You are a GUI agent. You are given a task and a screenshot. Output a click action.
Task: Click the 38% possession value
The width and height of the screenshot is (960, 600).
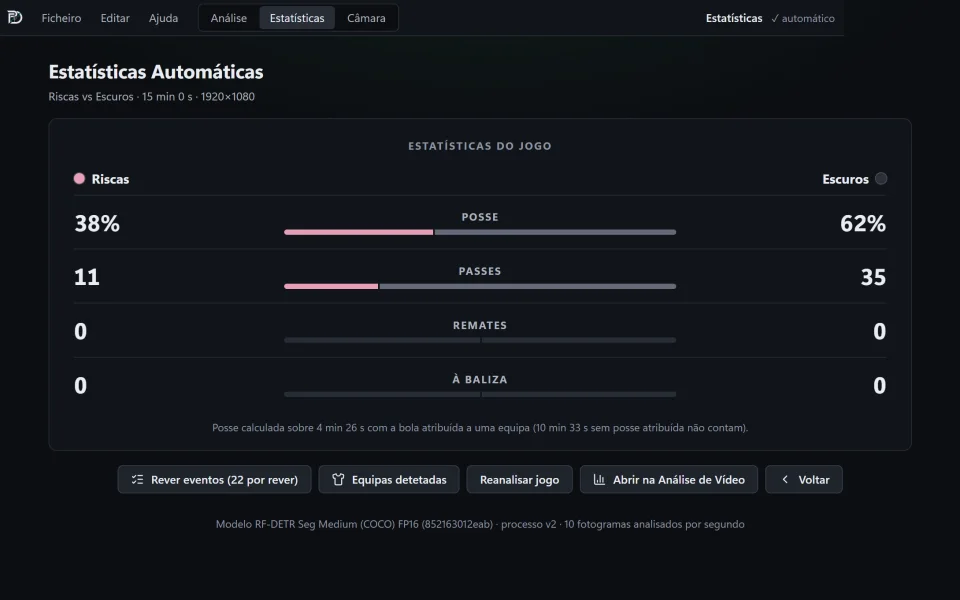click(97, 223)
